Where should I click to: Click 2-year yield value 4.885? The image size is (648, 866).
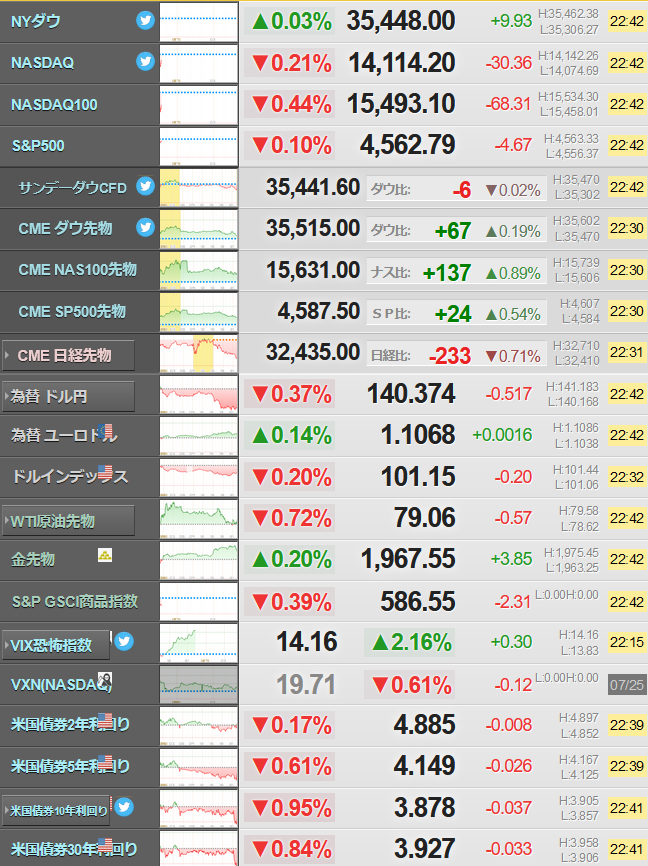click(425, 724)
